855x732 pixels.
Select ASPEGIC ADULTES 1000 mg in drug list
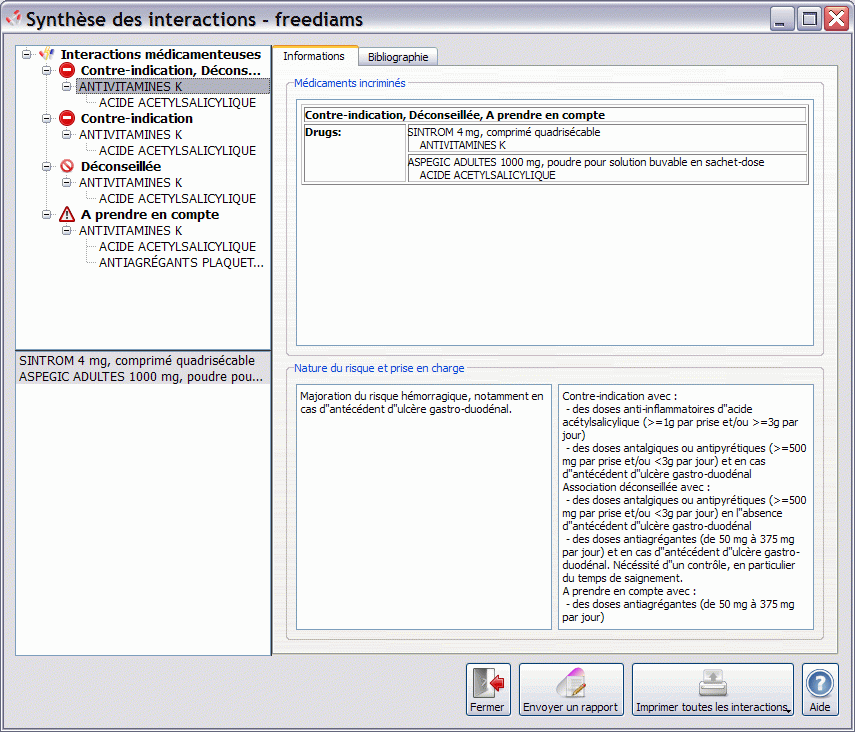tap(141, 376)
